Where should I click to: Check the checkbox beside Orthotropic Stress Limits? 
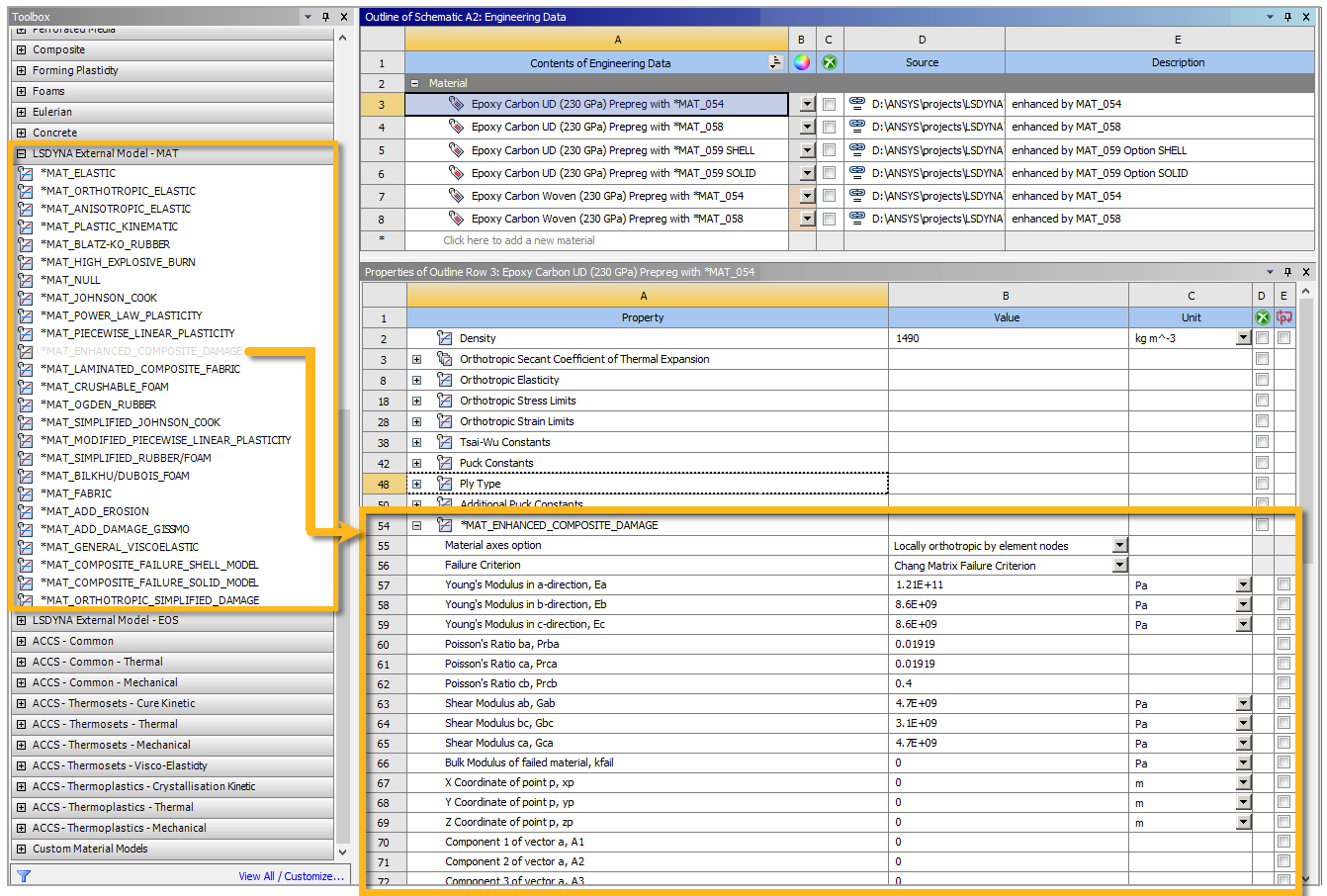[1262, 401]
